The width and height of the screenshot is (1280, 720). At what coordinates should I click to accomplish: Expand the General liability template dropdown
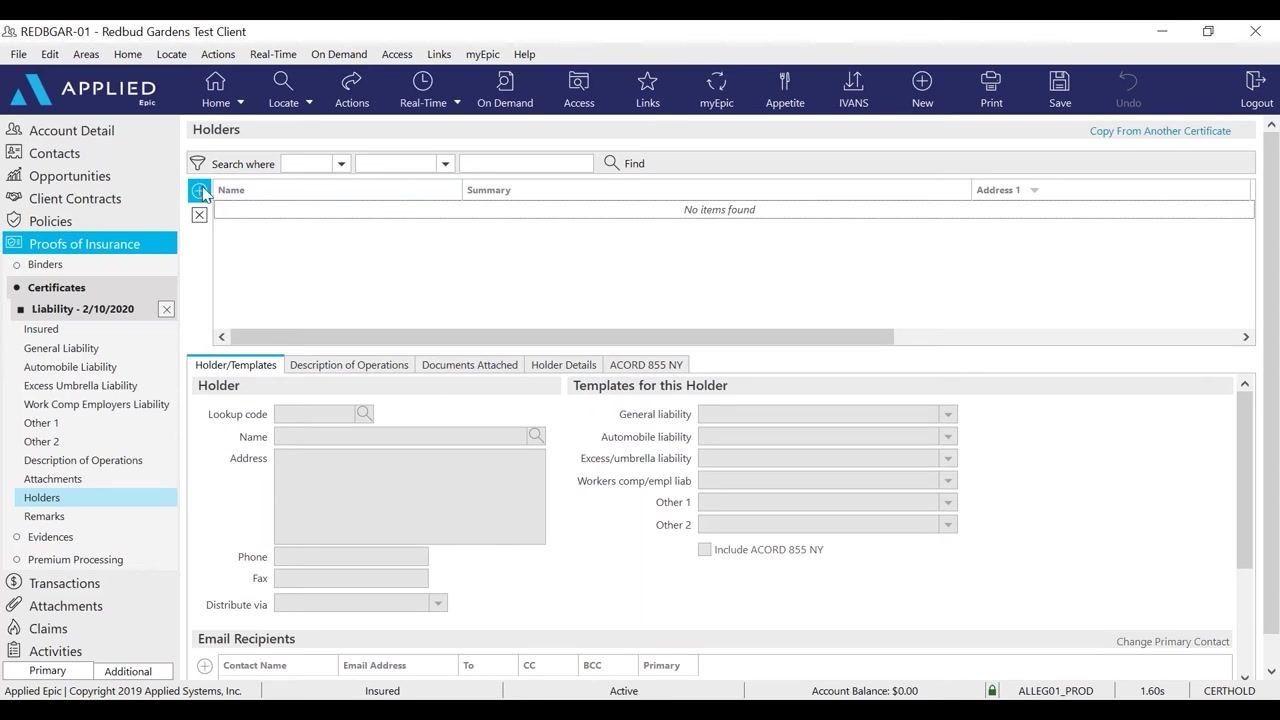(x=947, y=414)
